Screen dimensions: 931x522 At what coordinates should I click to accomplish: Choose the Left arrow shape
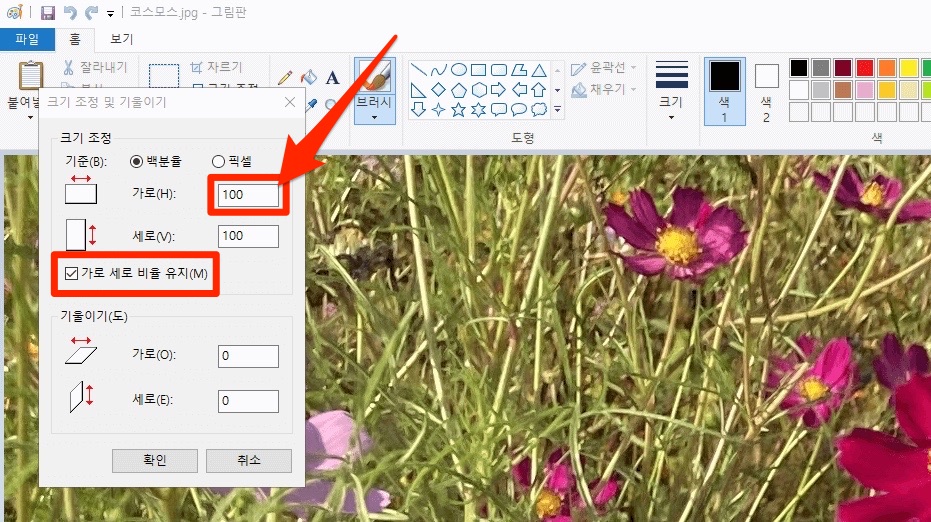pyautogui.click(x=519, y=90)
